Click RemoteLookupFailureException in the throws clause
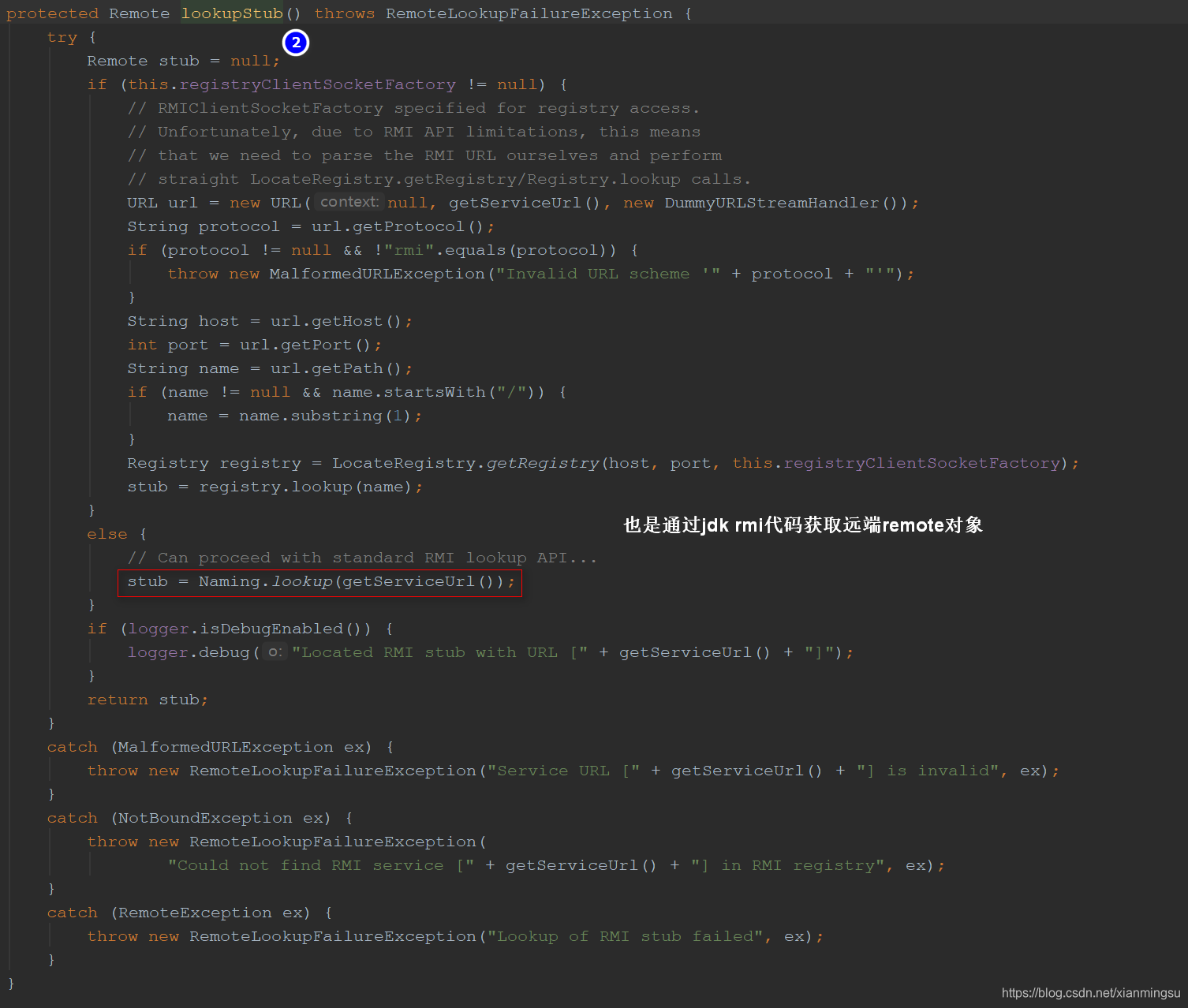 pyautogui.click(x=529, y=13)
